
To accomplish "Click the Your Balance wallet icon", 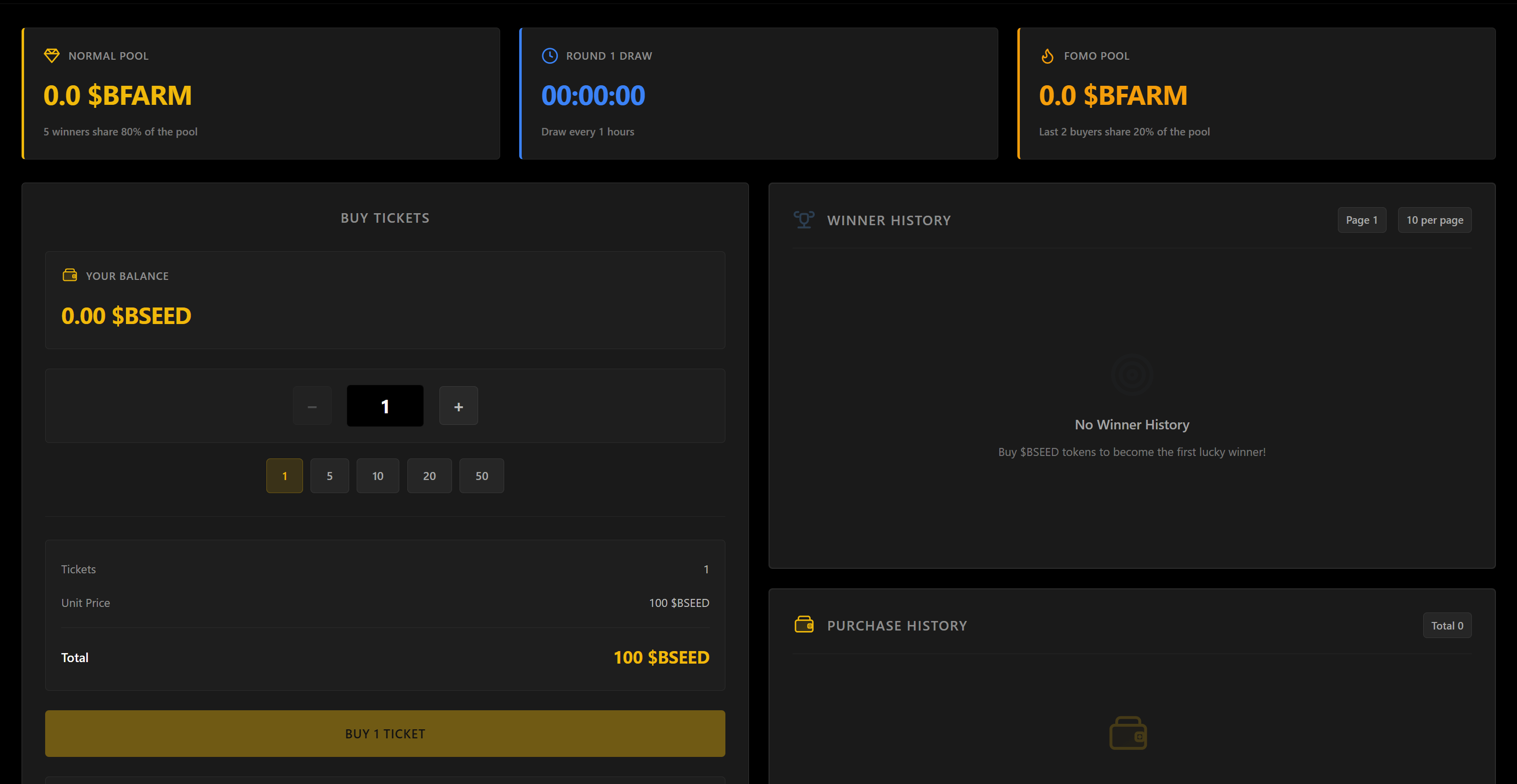I will 70,275.
